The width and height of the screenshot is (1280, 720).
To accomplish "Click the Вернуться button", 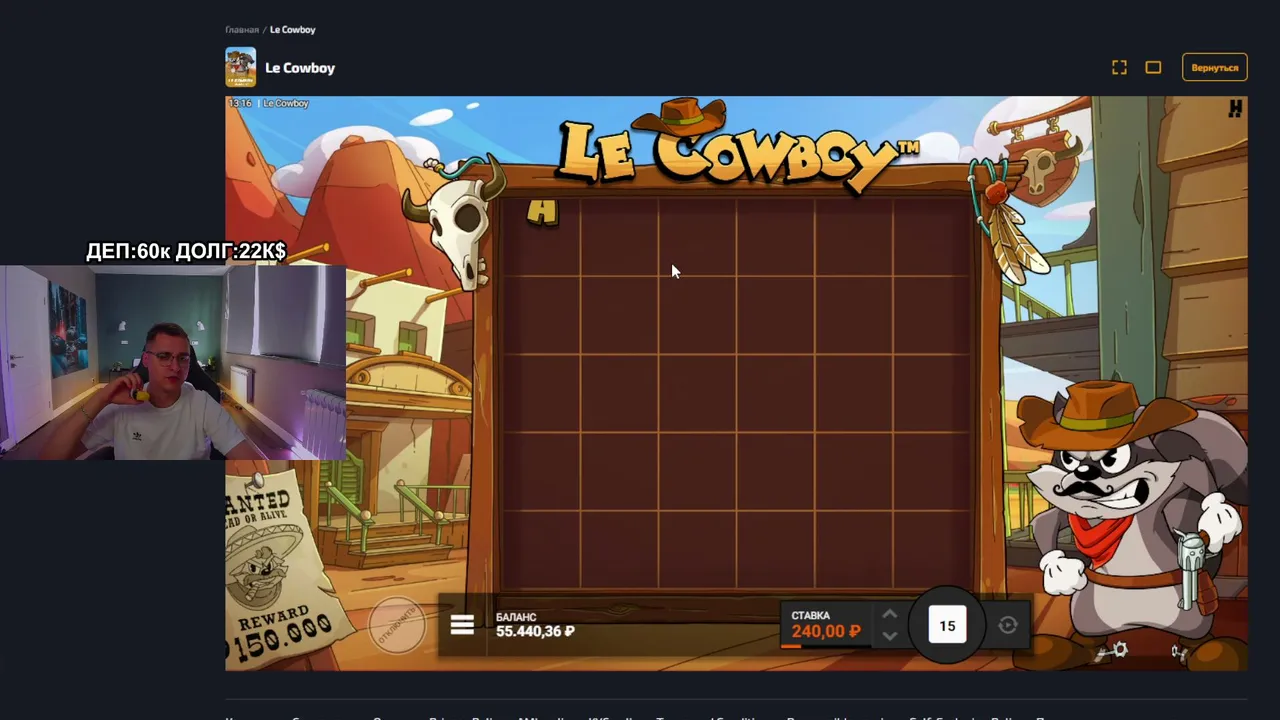I will tap(1215, 67).
